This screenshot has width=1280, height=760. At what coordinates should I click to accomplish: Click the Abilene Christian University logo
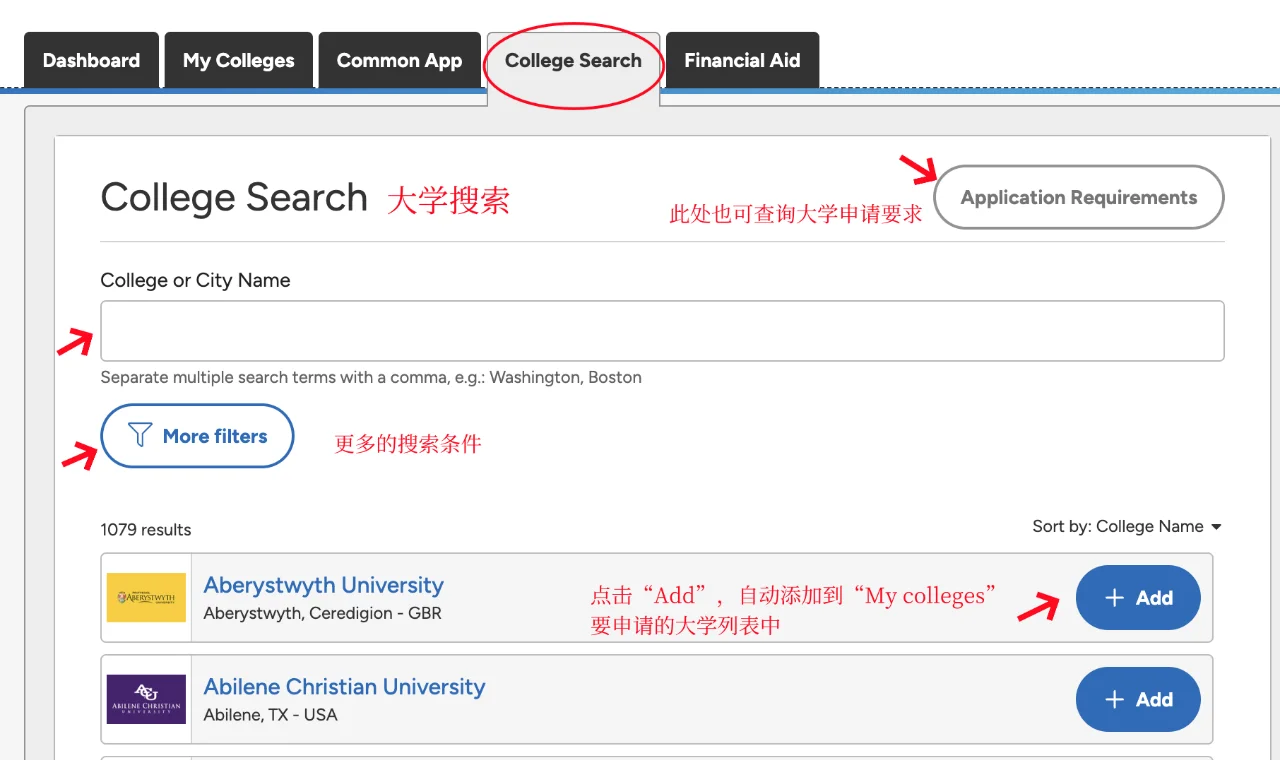146,699
